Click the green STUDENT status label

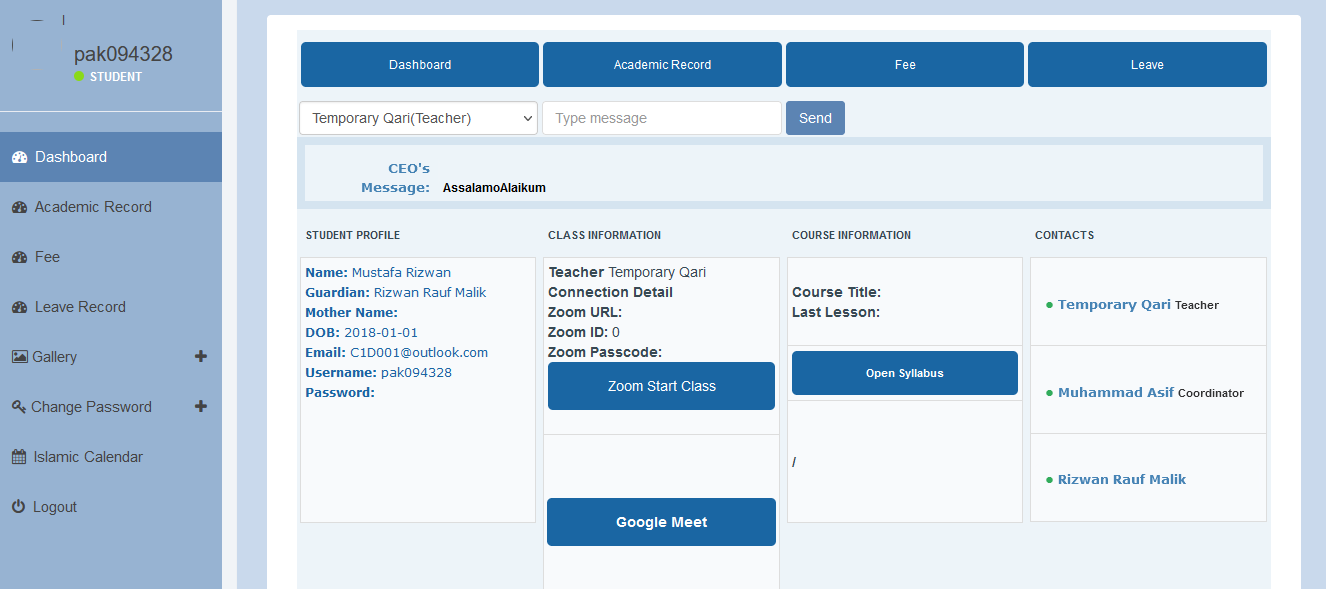pyautogui.click(x=108, y=77)
